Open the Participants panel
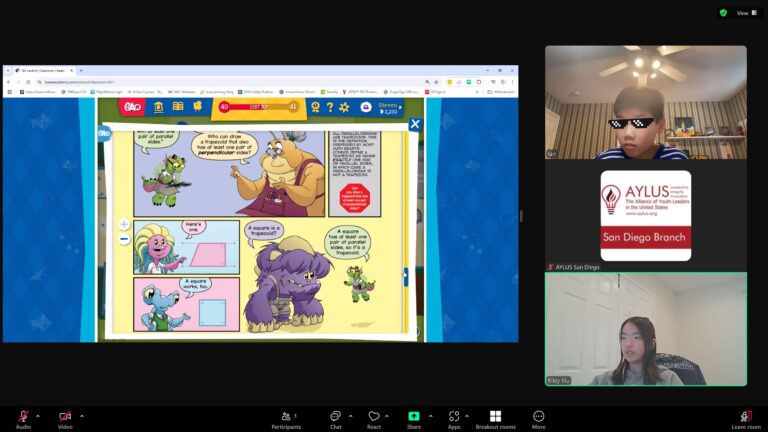Screen dimensions: 768x432 tap(287, 420)
